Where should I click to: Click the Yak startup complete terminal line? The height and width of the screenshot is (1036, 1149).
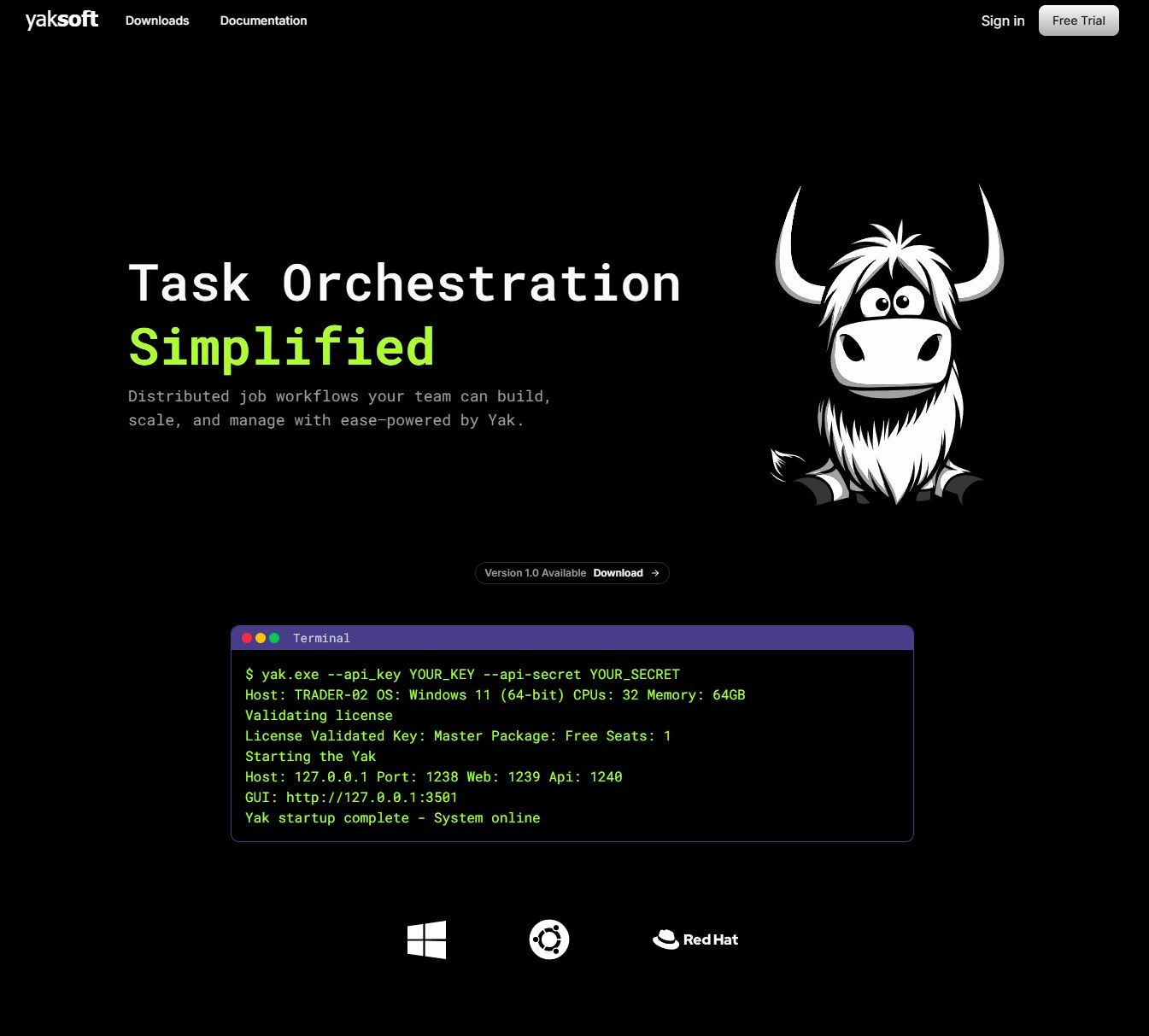click(392, 817)
